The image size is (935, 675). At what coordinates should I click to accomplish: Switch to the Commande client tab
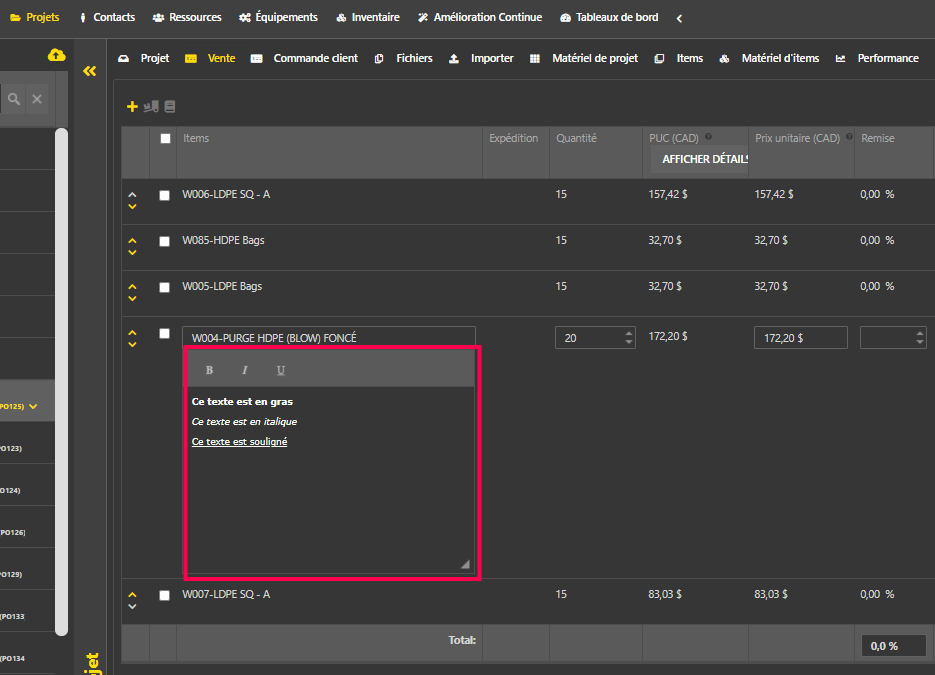pos(304,58)
